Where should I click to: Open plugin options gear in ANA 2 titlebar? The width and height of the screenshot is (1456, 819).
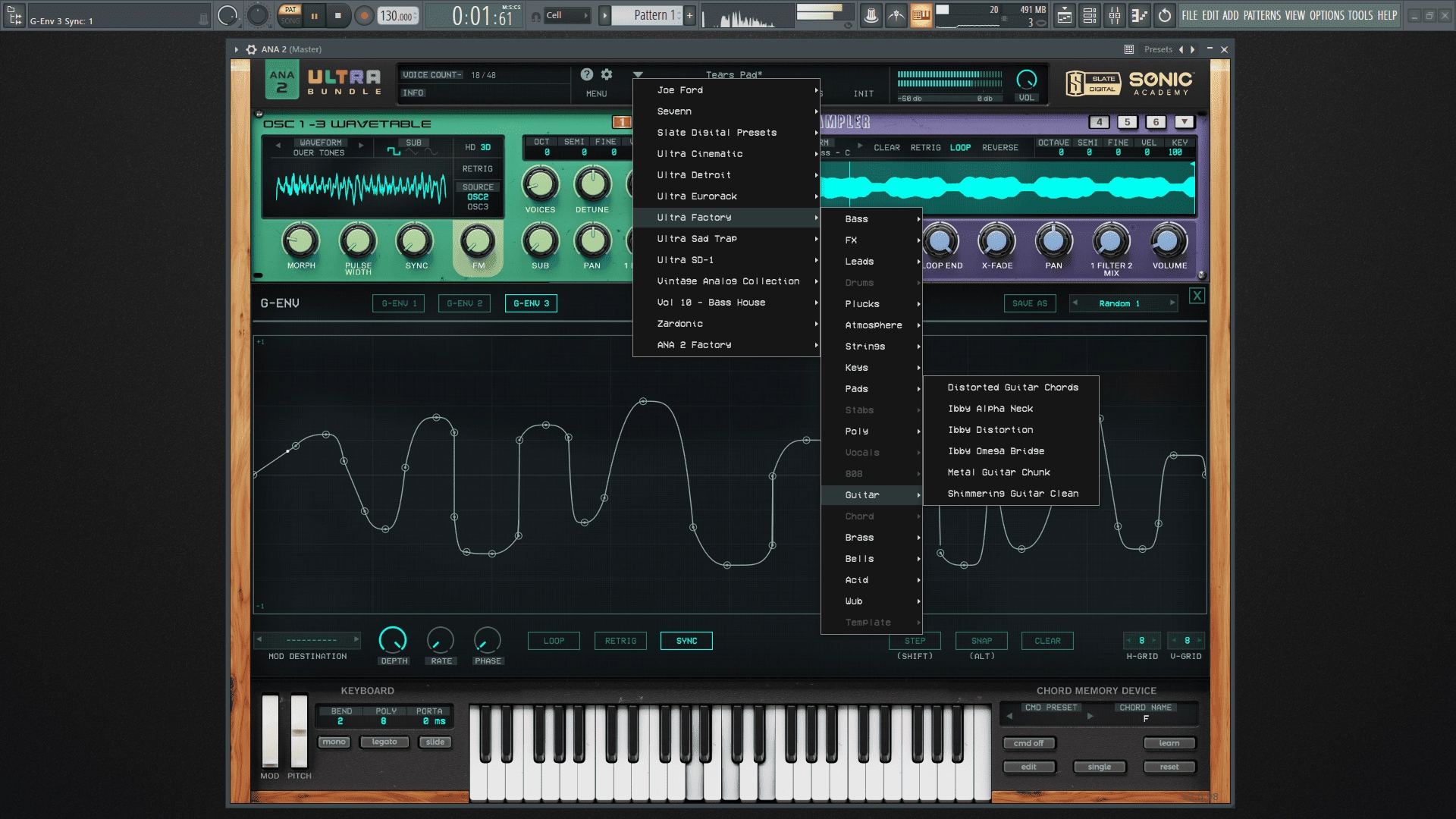tap(251, 49)
